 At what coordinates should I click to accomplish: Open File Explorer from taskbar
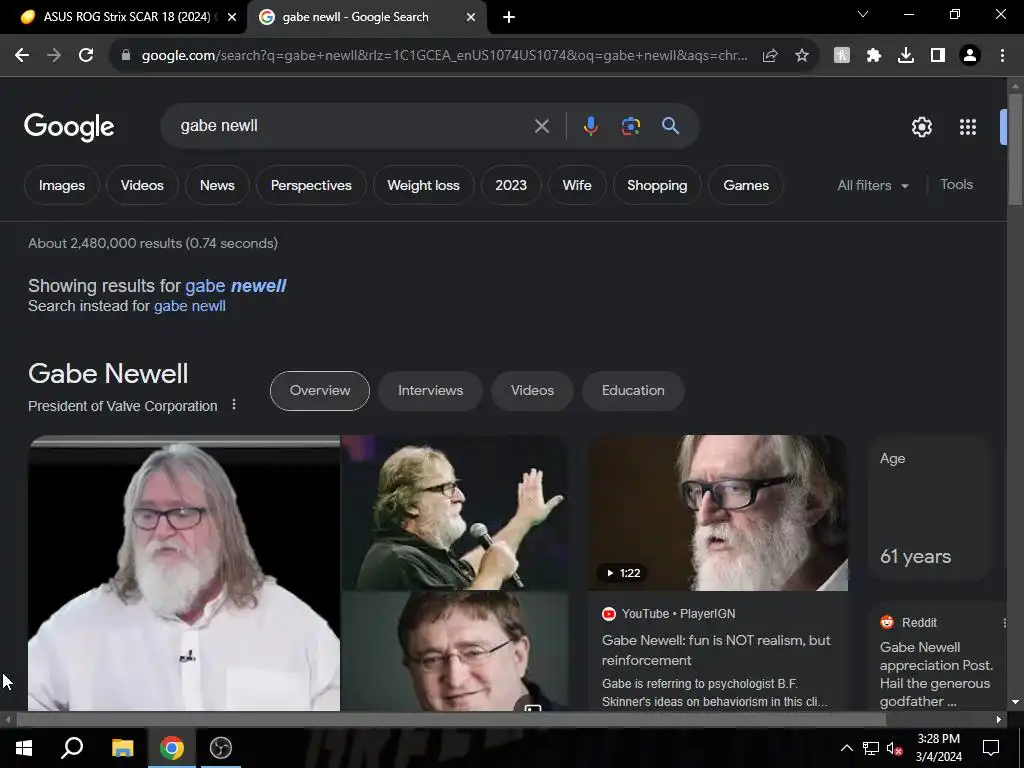pyautogui.click(x=122, y=748)
